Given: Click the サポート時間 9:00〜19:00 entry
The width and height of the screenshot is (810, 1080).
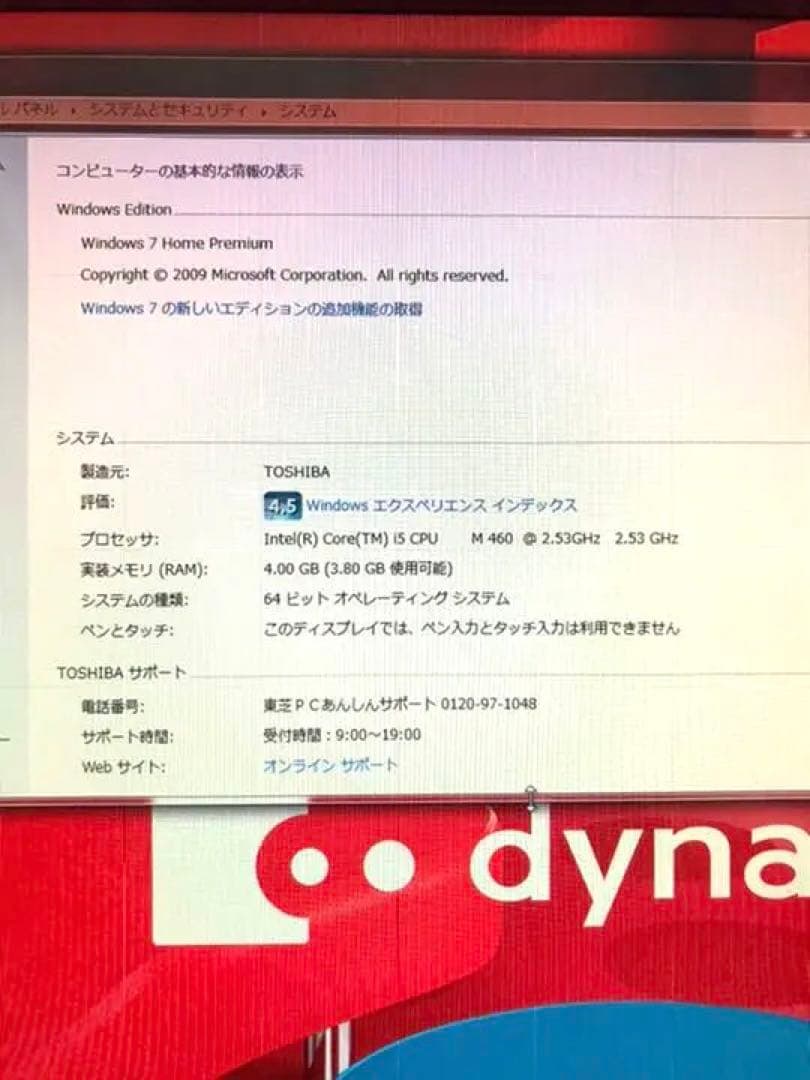Looking at the screenshot, I should [340, 734].
